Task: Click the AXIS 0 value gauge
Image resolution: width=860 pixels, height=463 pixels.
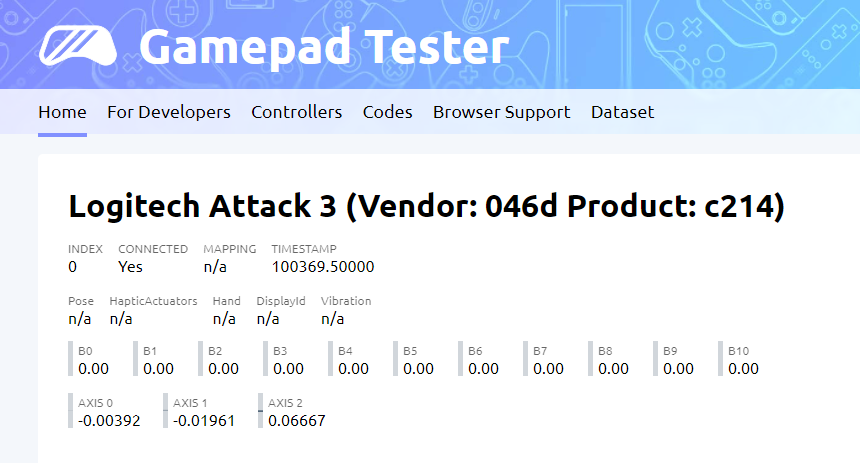Action: [x=108, y=412]
